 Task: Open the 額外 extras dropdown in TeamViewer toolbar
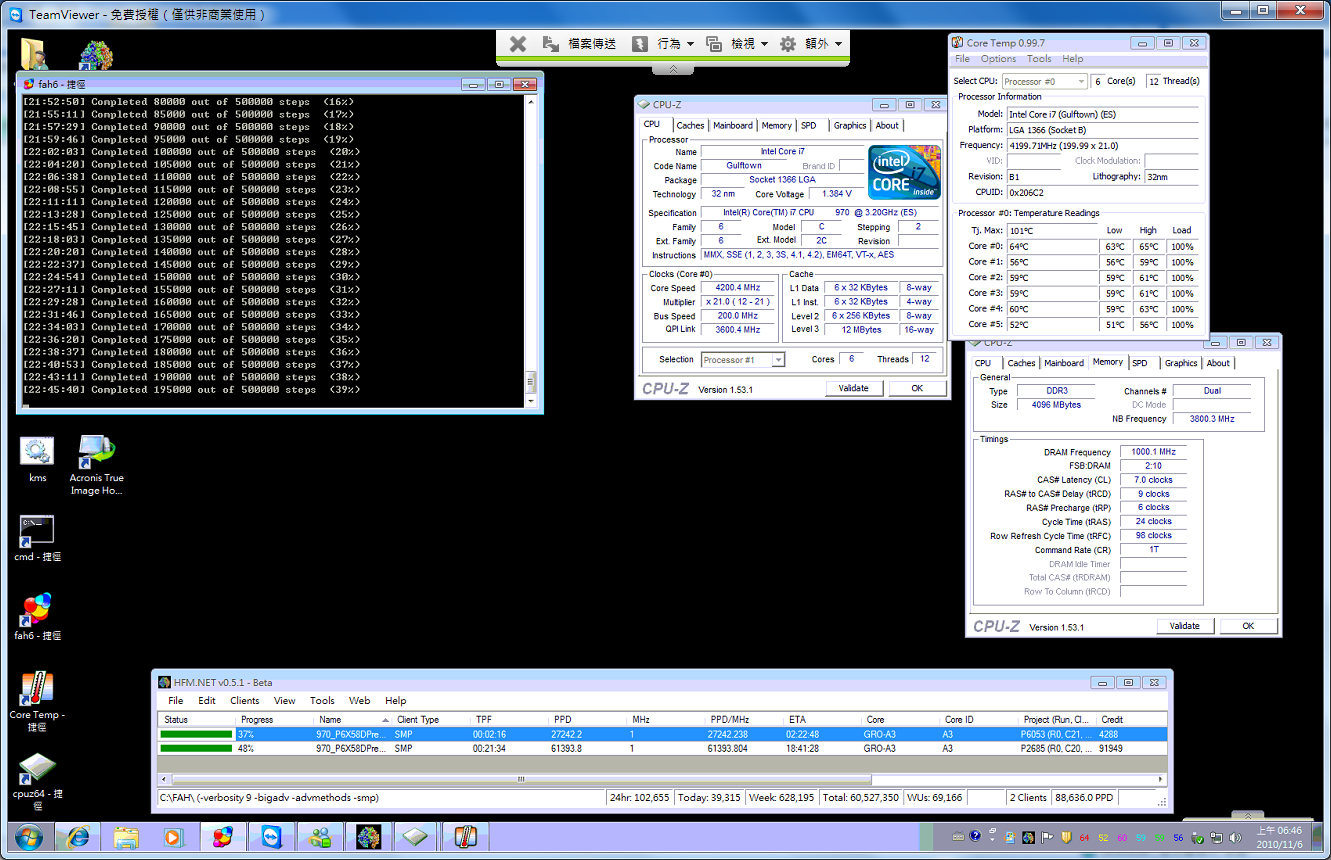pos(811,44)
